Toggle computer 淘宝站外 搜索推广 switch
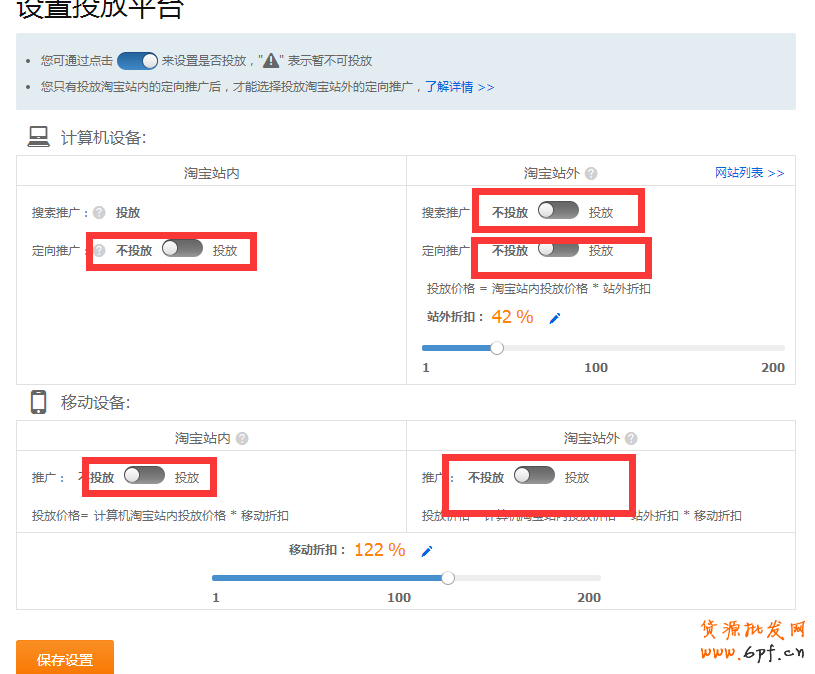Image resolution: width=815 pixels, height=674 pixels. pyautogui.click(x=558, y=211)
